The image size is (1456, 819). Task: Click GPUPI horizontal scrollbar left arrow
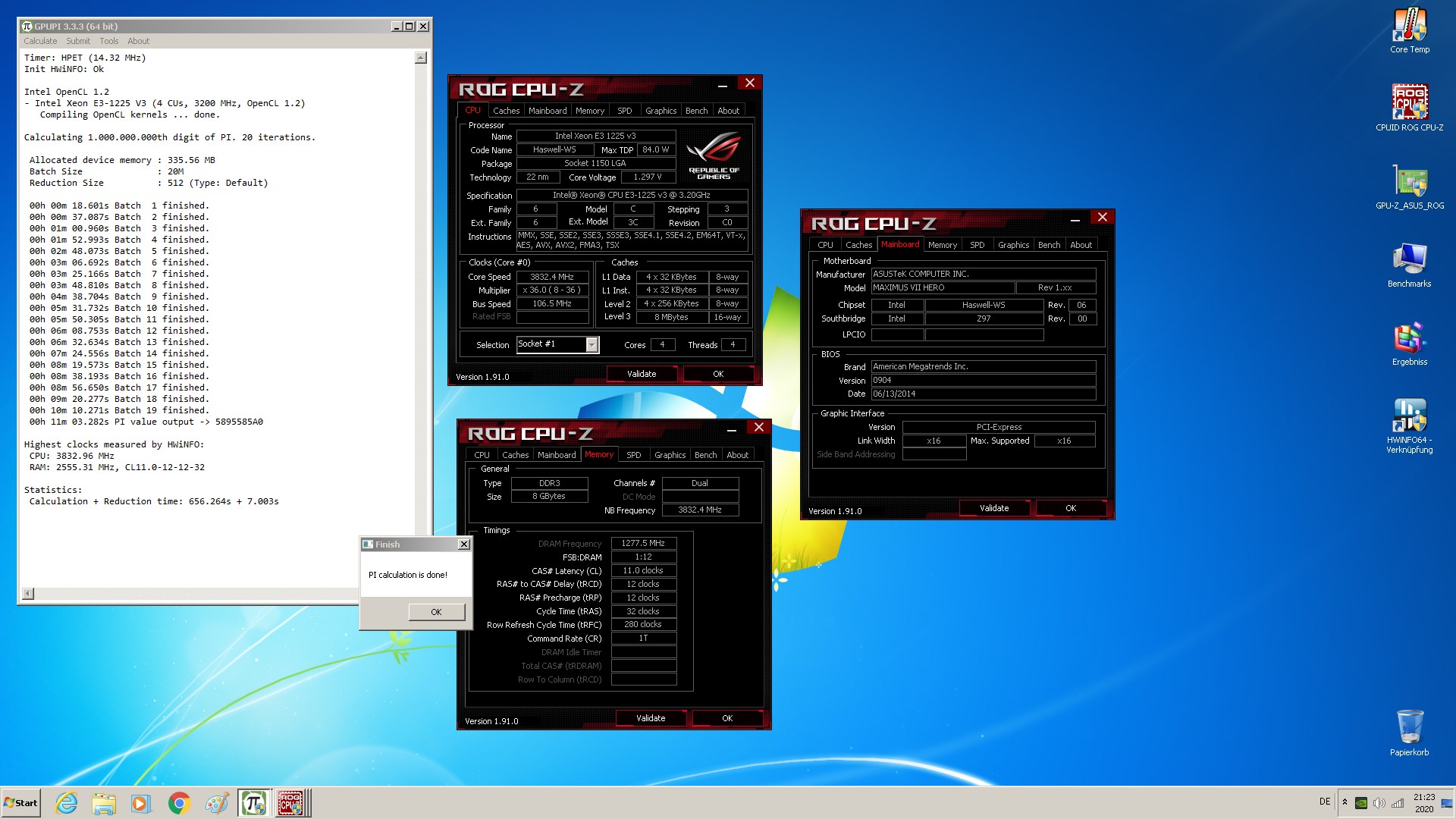coord(28,594)
